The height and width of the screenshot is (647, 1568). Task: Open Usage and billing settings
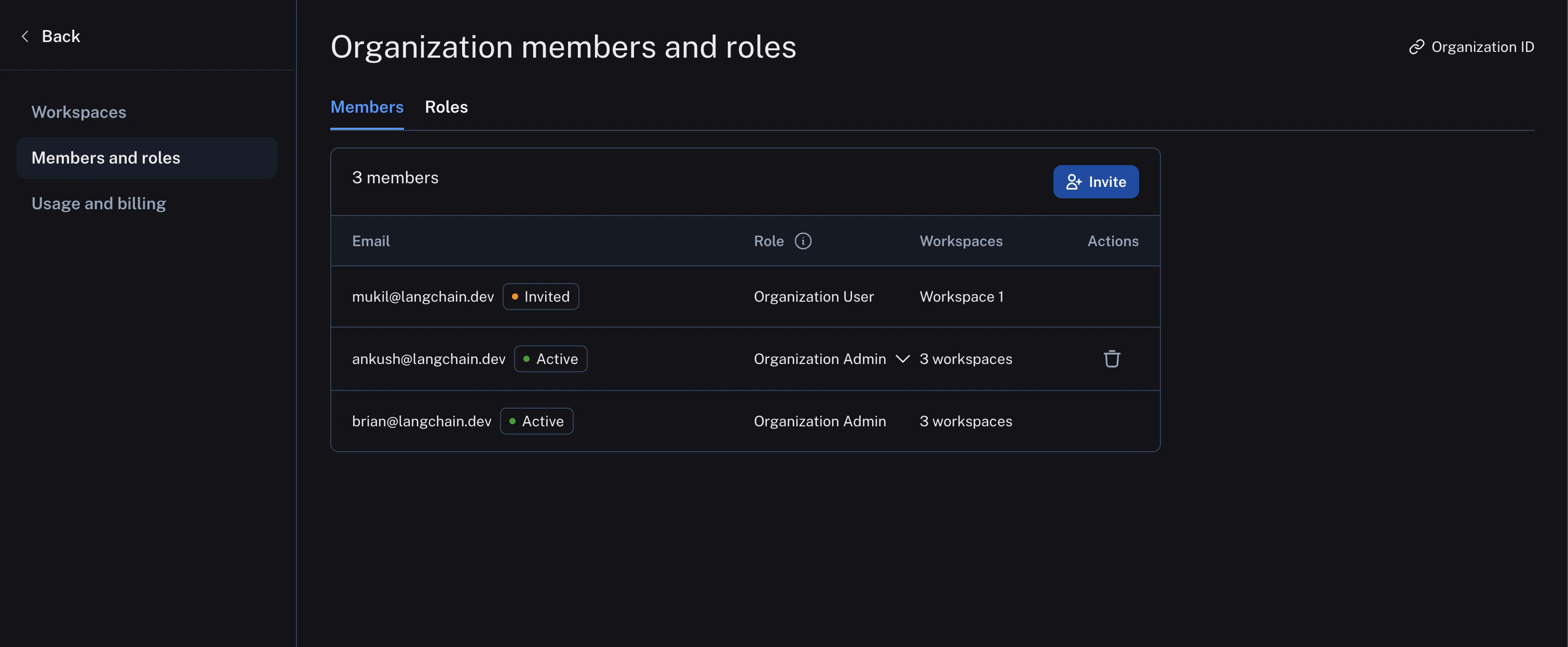pyautogui.click(x=99, y=203)
